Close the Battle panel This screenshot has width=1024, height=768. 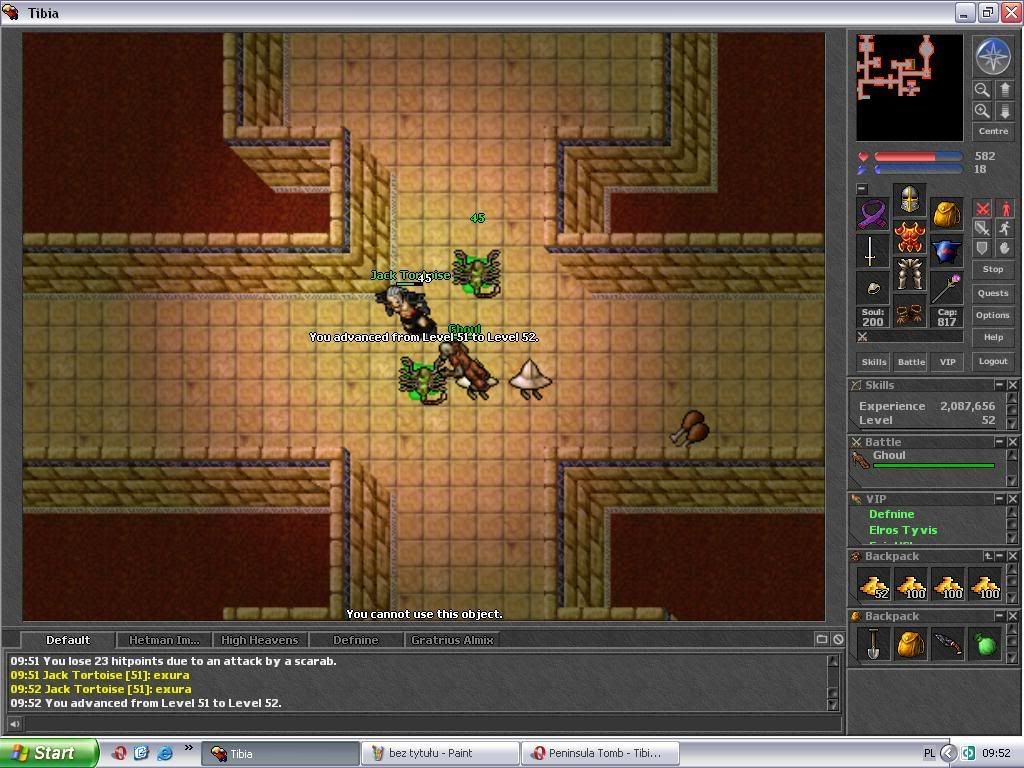[1012, 442]
